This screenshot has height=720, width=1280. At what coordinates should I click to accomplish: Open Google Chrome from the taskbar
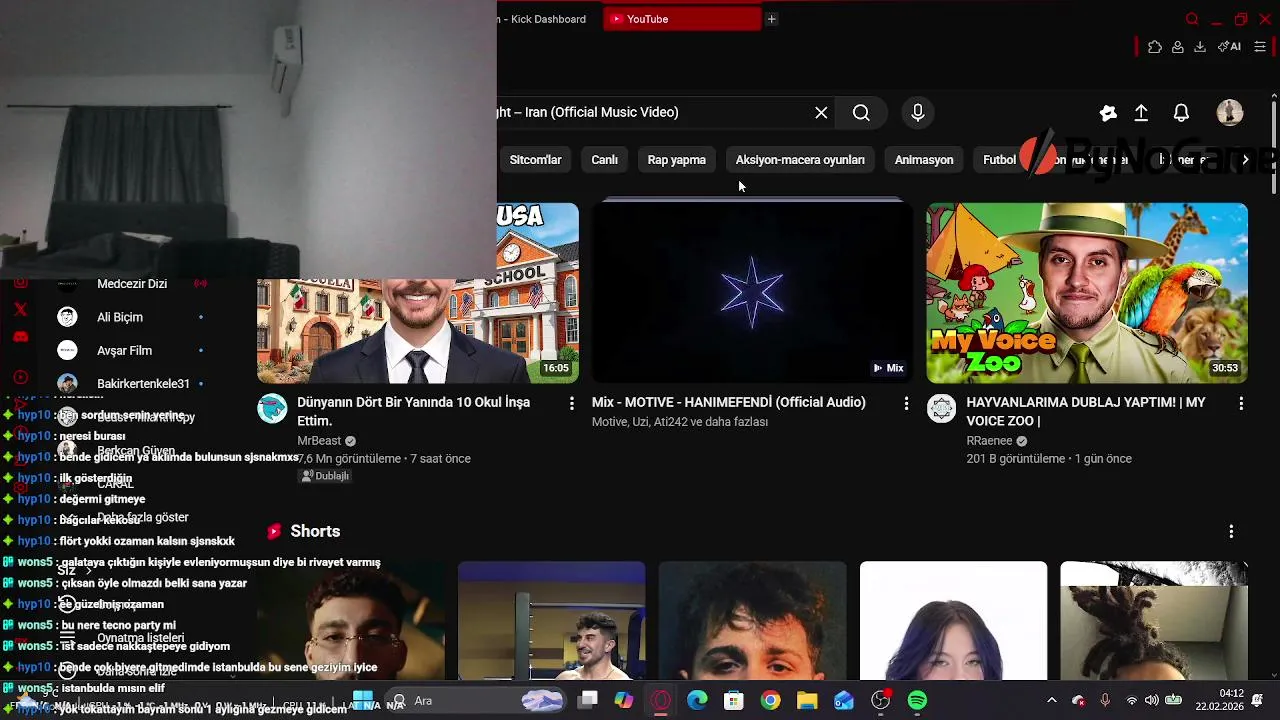(x=770, y=701)
